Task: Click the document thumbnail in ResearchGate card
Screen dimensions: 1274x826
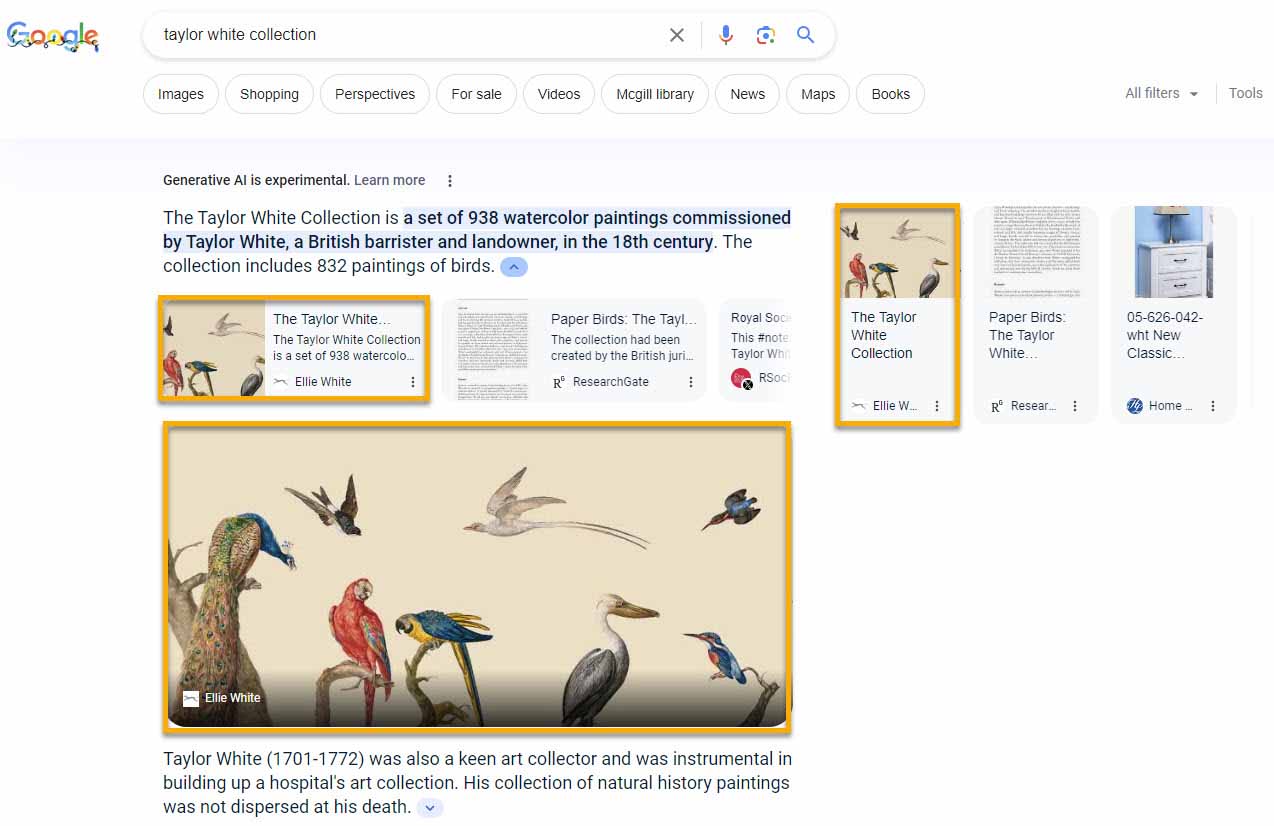Action: (491, 351)
